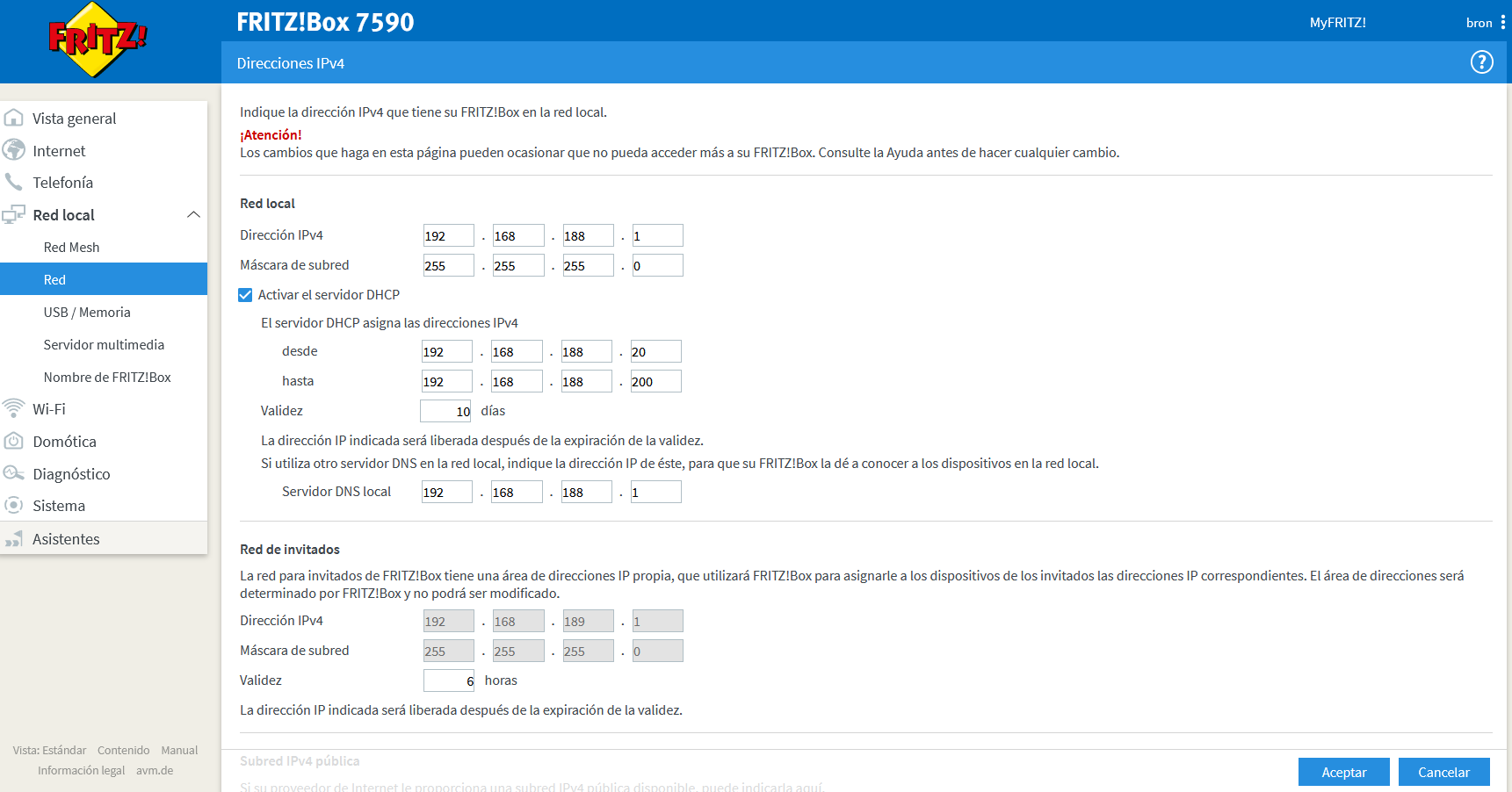Open the Internet menu item

(x=104, y=151)
